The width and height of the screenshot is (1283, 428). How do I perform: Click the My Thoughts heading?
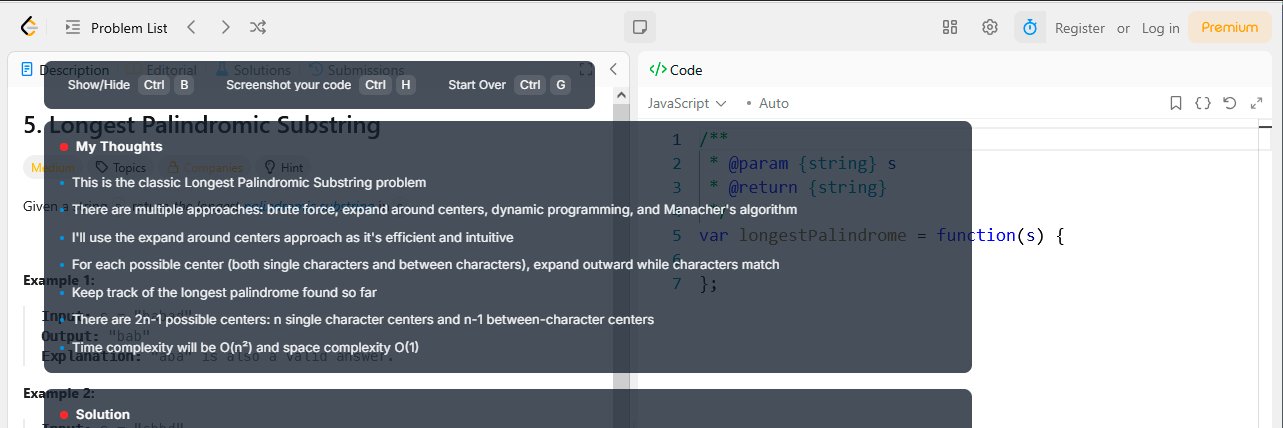pyautogui.click(x=119, y=146)
